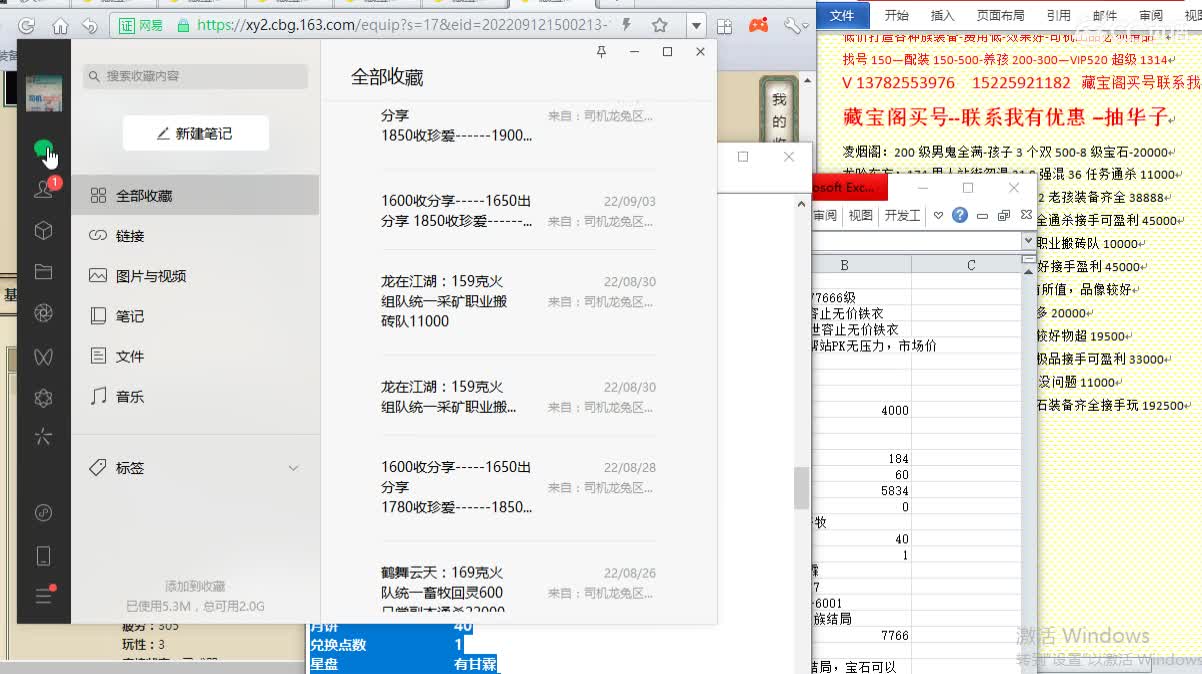Open the mini programs icon in sidebar

coord(43,513)
